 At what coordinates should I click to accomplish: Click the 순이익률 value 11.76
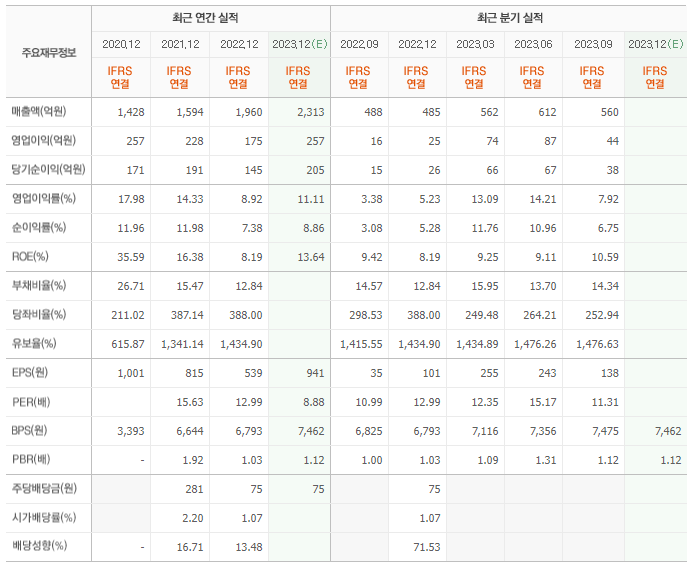(485, 228)
